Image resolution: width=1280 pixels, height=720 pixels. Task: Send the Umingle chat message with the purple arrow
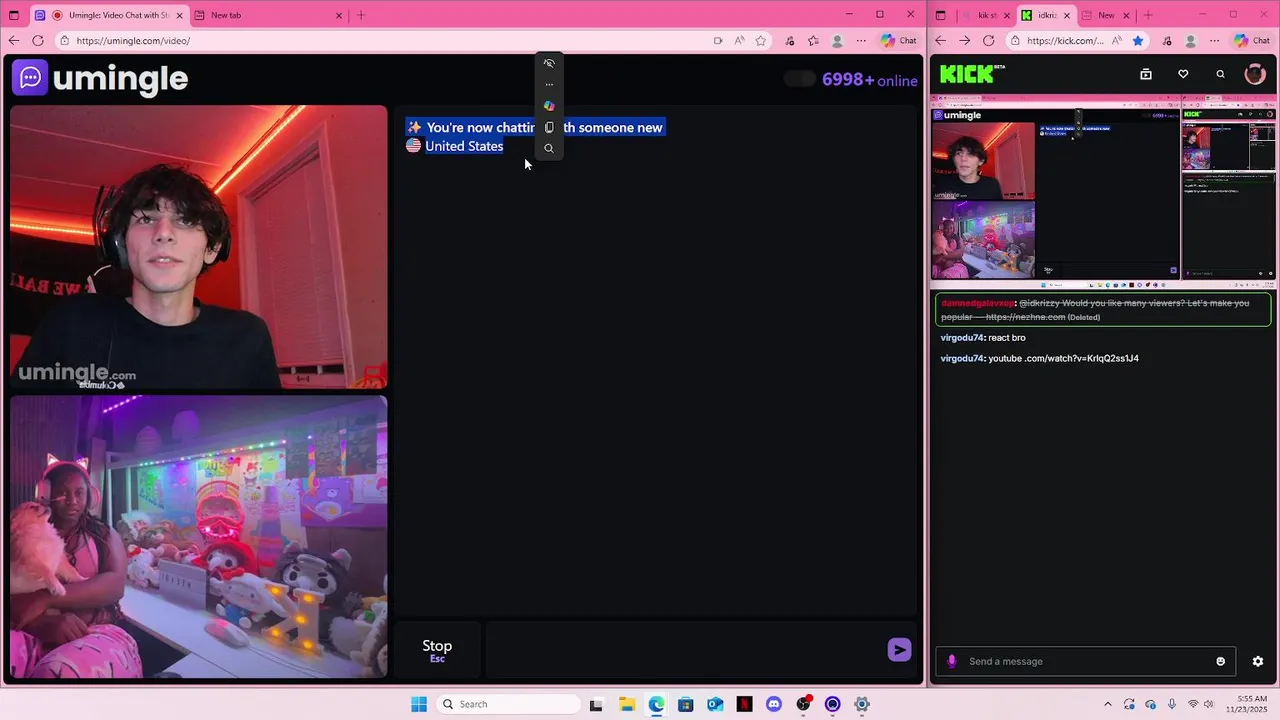pos(899,650)
